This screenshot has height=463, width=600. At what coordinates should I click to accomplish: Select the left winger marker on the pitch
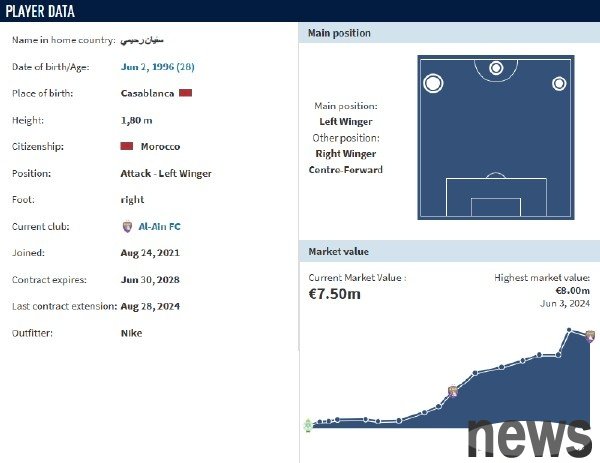point(433,83)
